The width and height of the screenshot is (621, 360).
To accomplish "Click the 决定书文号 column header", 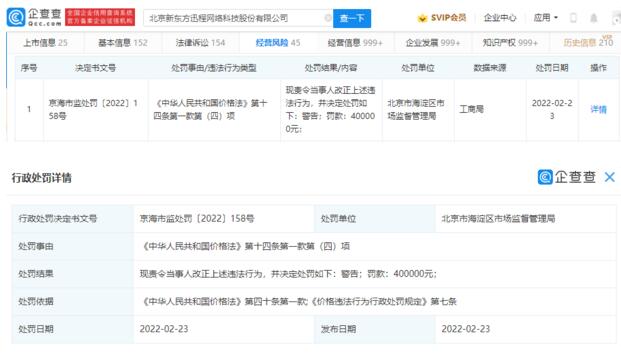I will click(95, 68).
